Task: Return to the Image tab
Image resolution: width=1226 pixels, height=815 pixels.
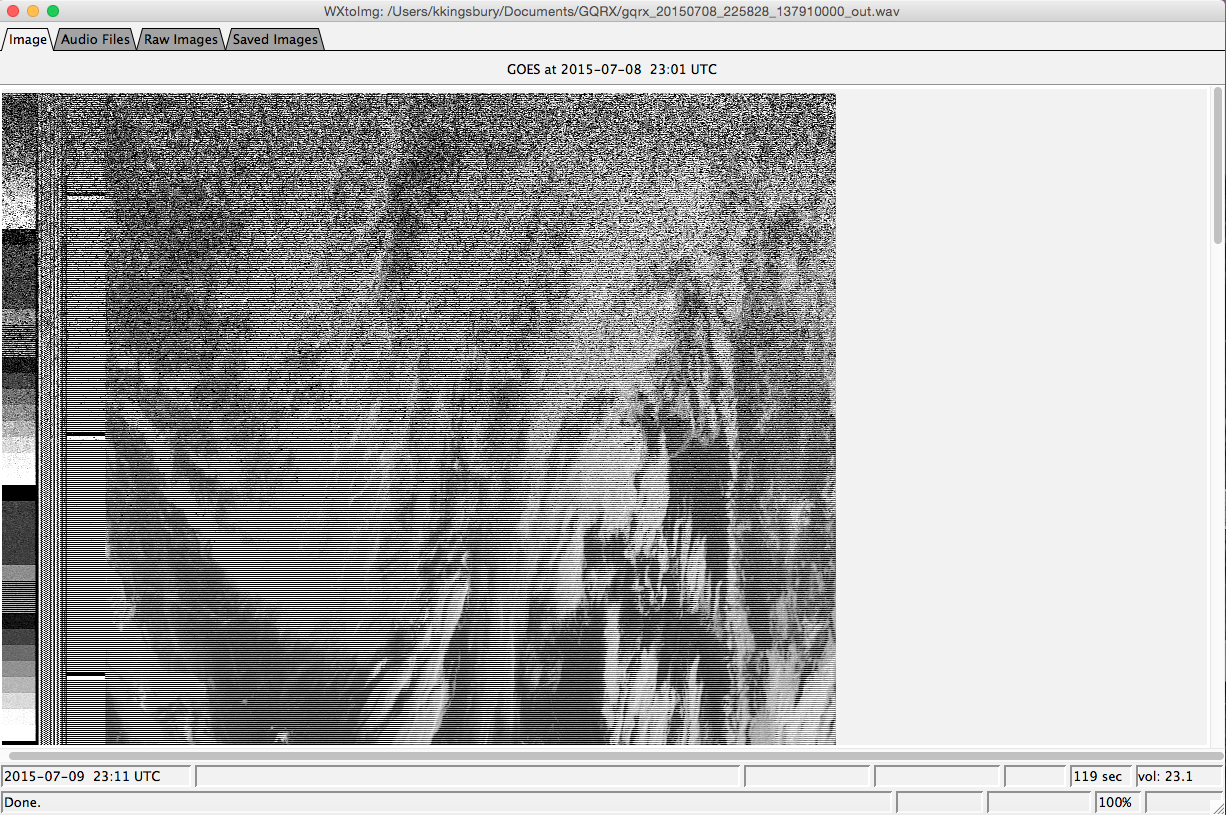Action: tap(26, 39)
